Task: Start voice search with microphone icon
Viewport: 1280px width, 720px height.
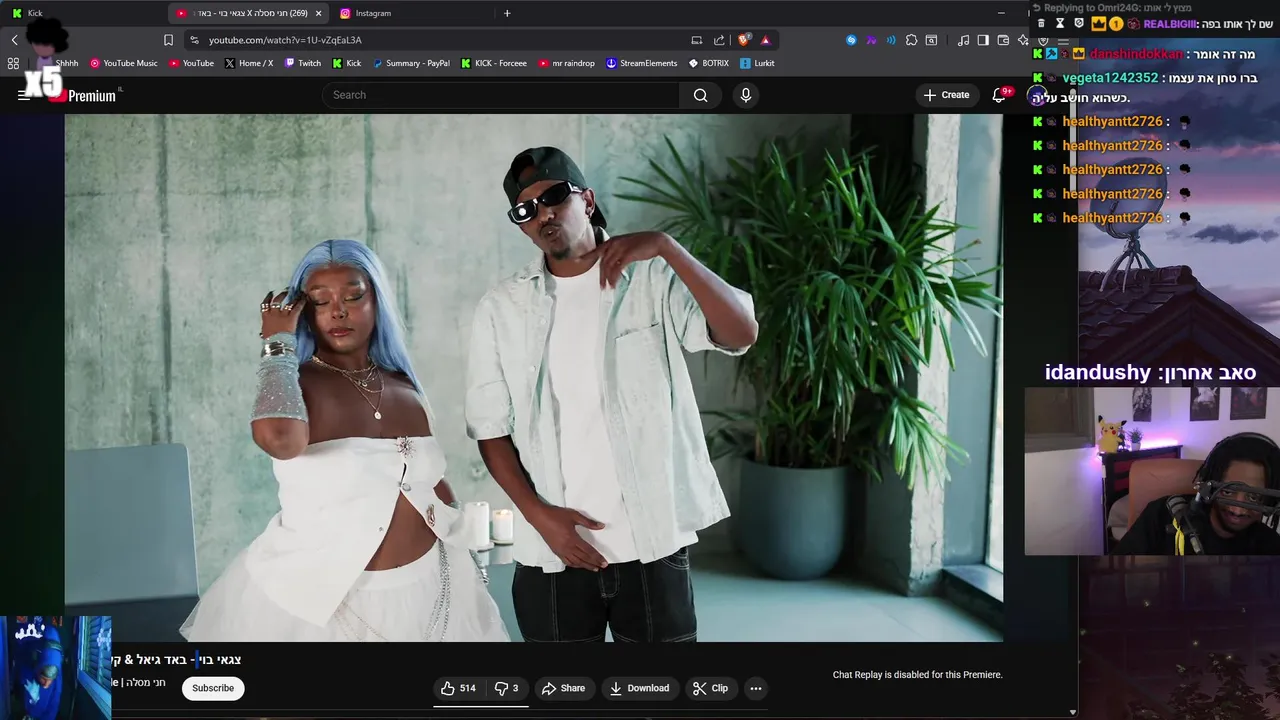Action: 745,95
